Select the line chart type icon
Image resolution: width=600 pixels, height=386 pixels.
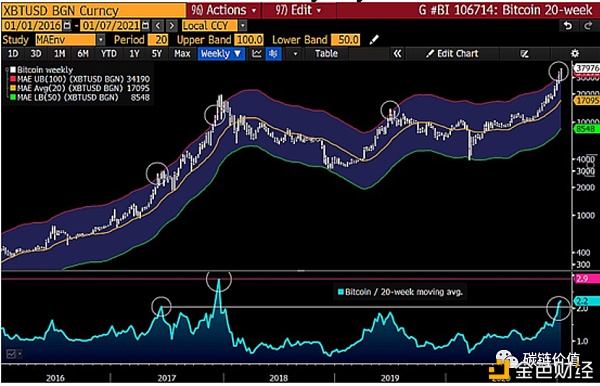257,54
